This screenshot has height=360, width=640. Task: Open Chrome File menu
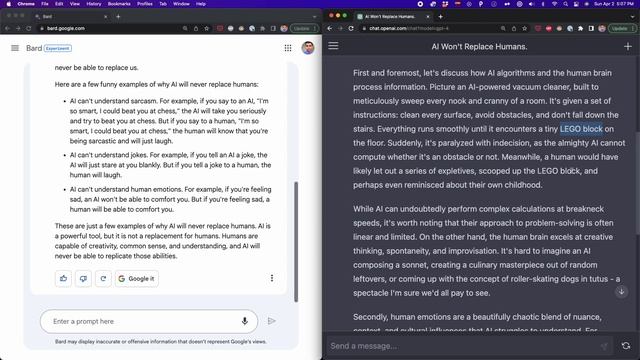tap(45, 4)
